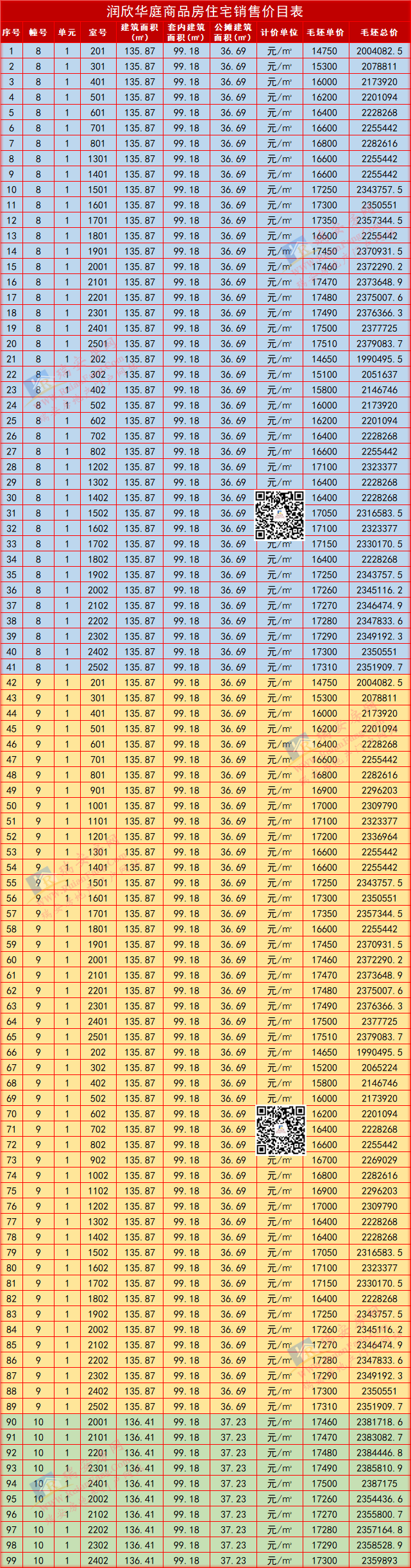This screenshot has height=1568, width=411.
Task: Click total price 2269029 cell
Action: click(379, 1160)
